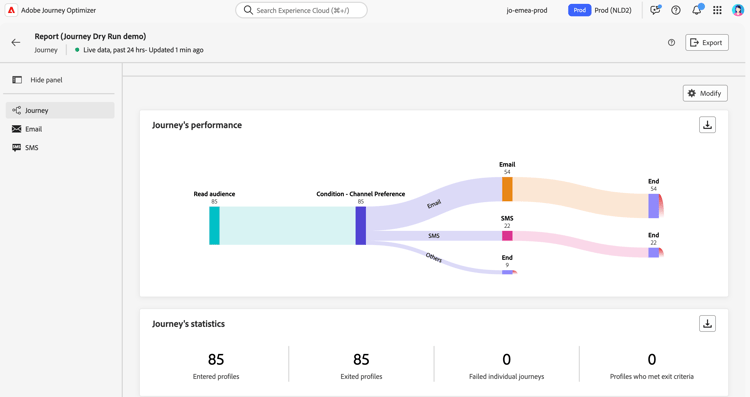Click the report help circle icon

coord(672,43)
